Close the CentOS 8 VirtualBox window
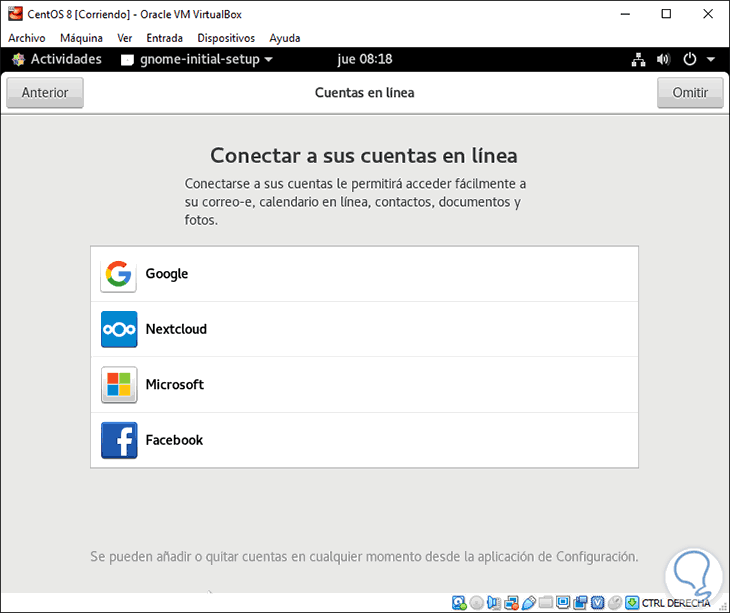The height and width of the screenshot is (613, 730). pos(708,14)
